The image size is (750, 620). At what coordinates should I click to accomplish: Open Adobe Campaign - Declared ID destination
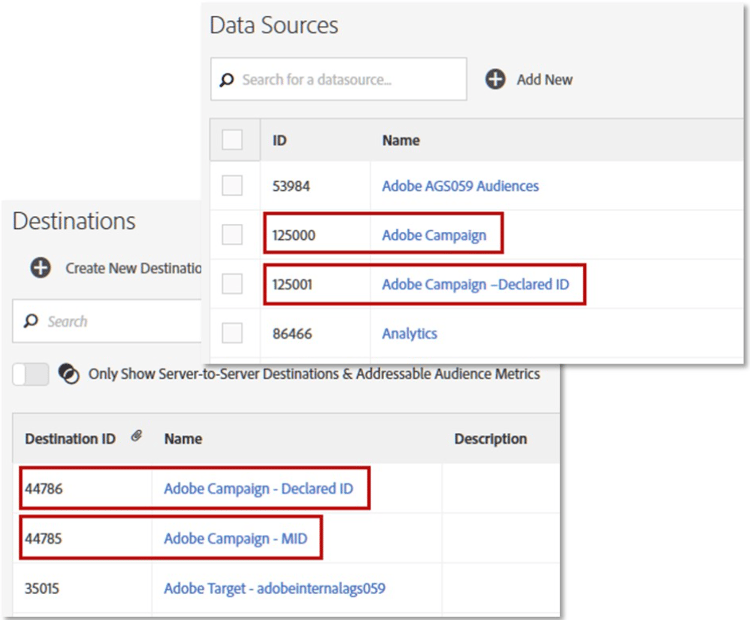click(257, 491)
